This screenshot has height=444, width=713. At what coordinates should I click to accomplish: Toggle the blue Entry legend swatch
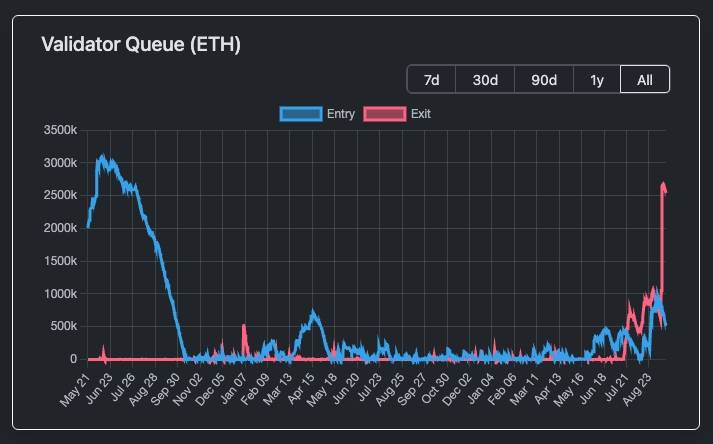[x=301, y=114]
